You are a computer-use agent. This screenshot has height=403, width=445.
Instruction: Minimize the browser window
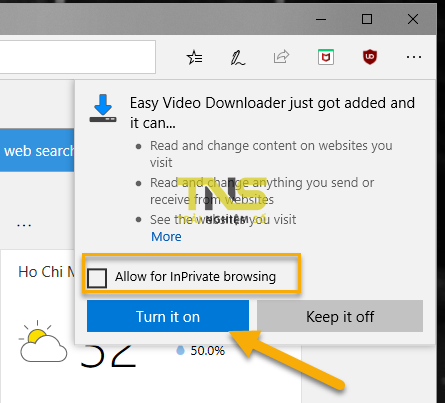point(321,19)
